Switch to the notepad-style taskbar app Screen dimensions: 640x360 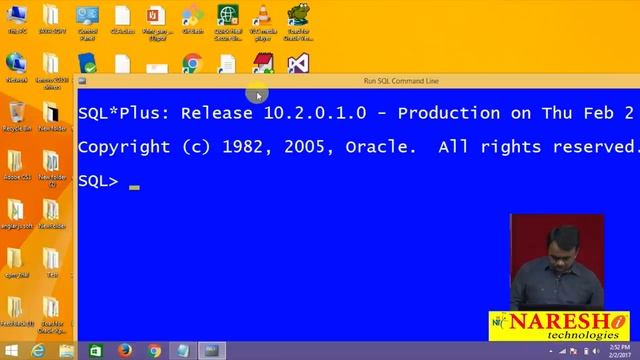182,351
